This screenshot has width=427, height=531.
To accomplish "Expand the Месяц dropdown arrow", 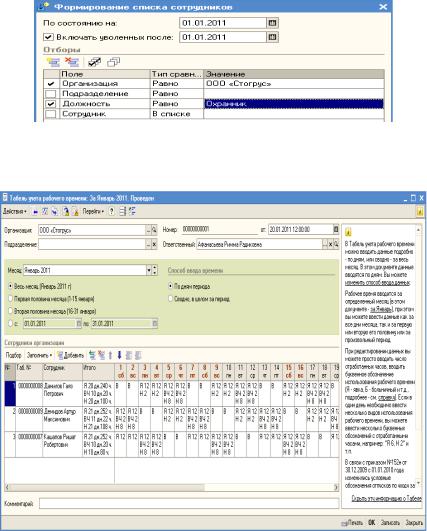I will click(x=149, y=270).
